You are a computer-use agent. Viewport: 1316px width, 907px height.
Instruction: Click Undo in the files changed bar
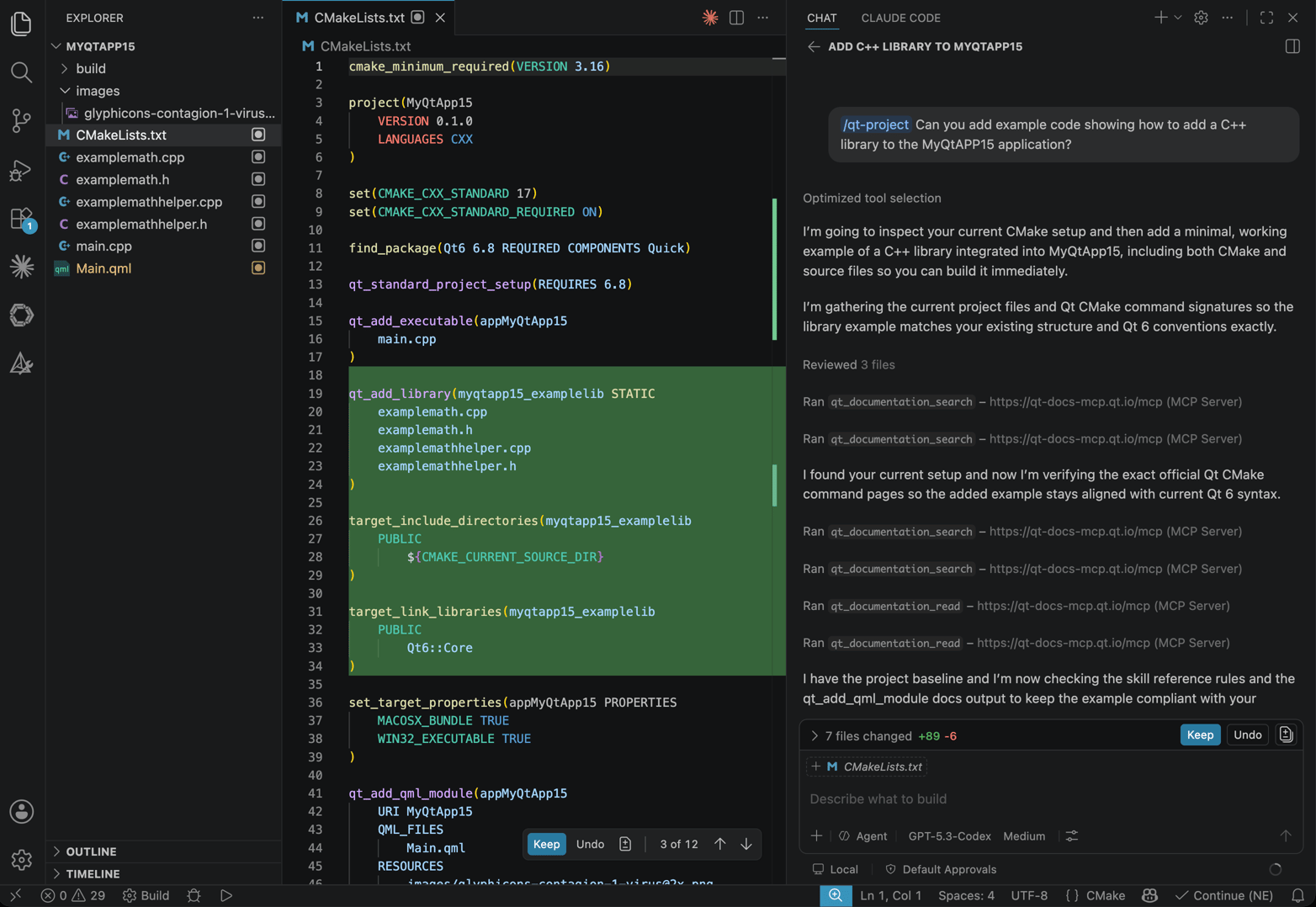coord(1247,735)
